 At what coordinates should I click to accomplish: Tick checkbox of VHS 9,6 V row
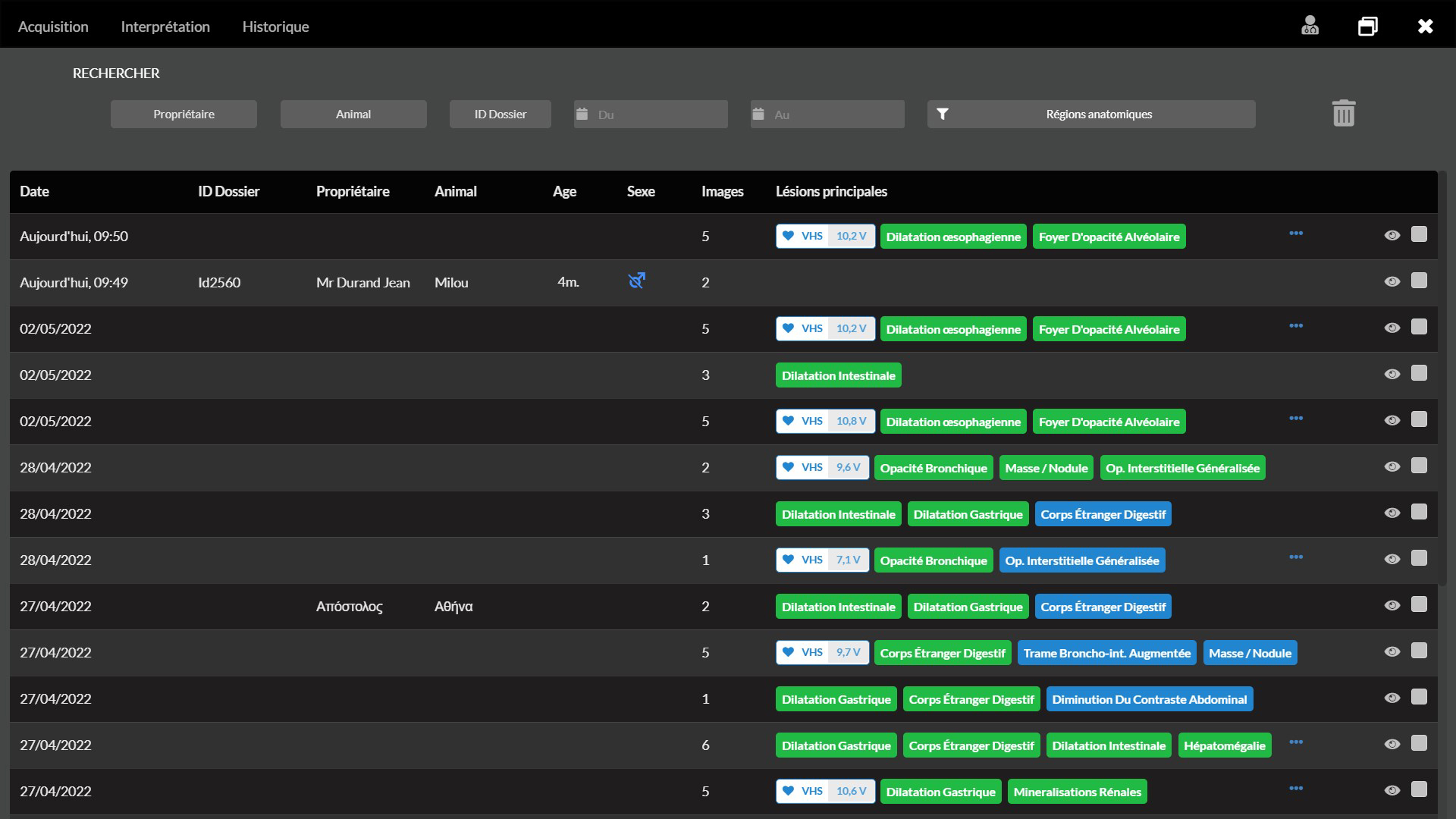1419,466
